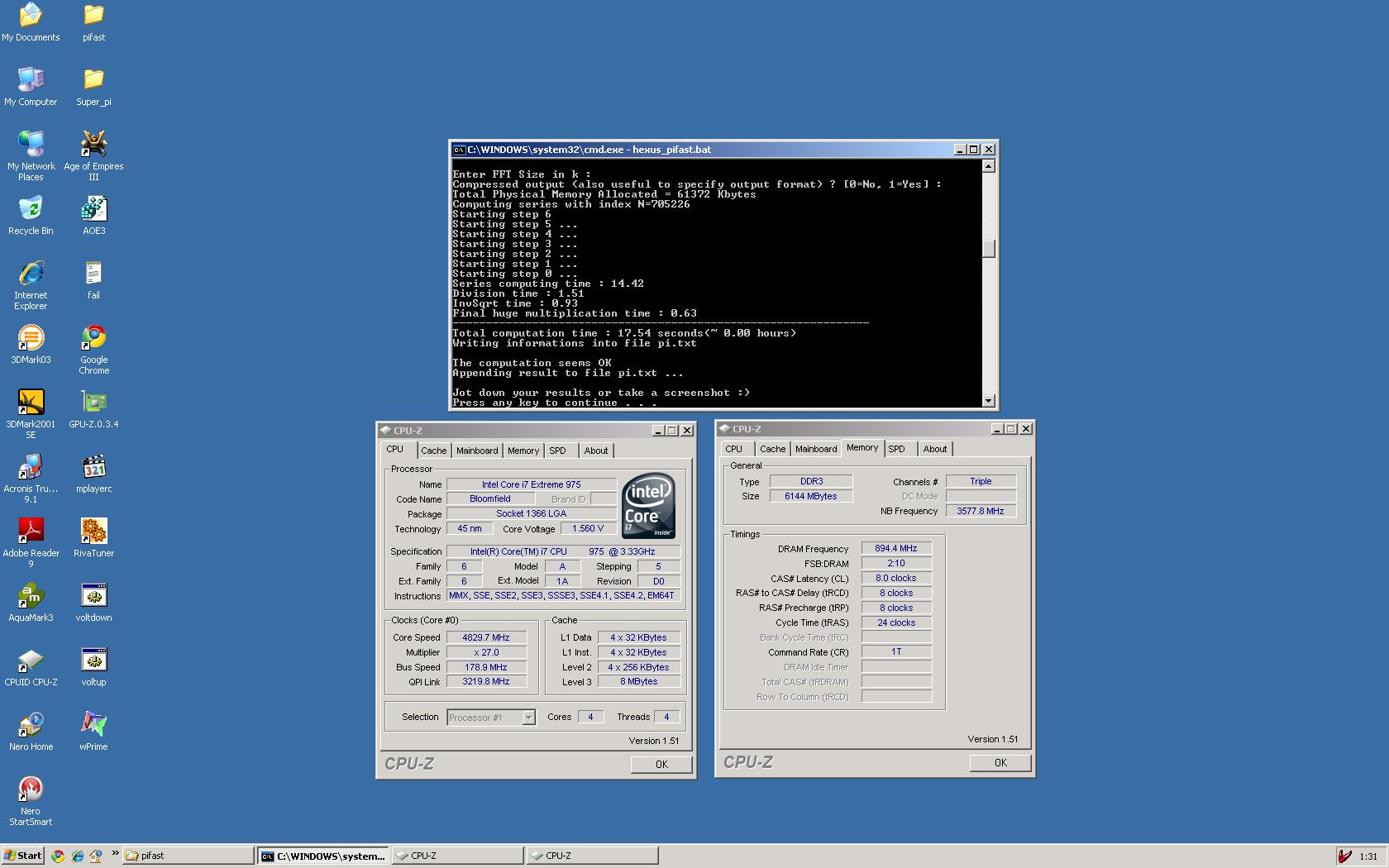The height and width of the screenshot is (868, 1389).
Task: Open the Windows Start button
Action: click(22, 856)
